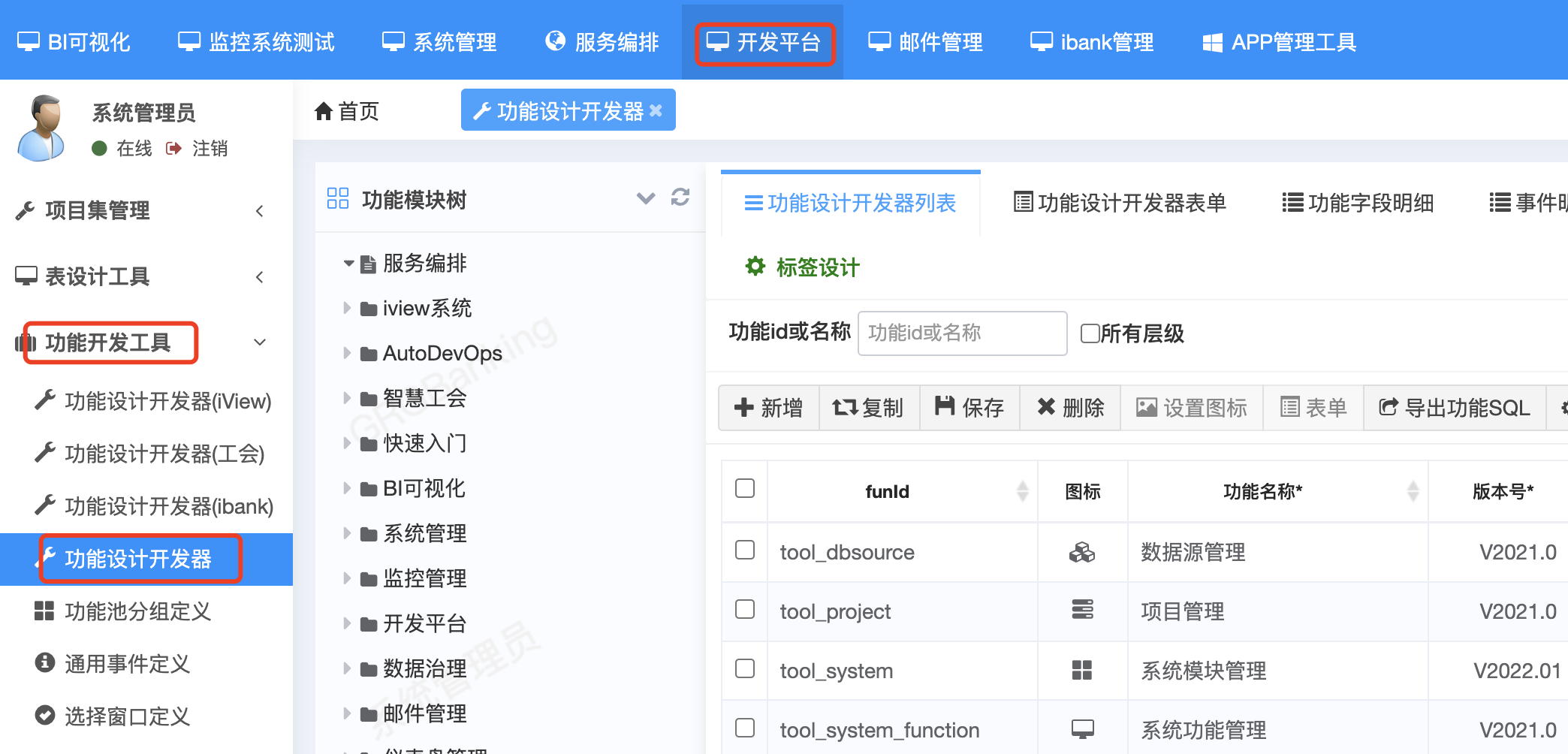The width and height of the screenshot is (1568, 754).
Task: Sort by the funId column arrows
Action: click(x=1022, y=491)
